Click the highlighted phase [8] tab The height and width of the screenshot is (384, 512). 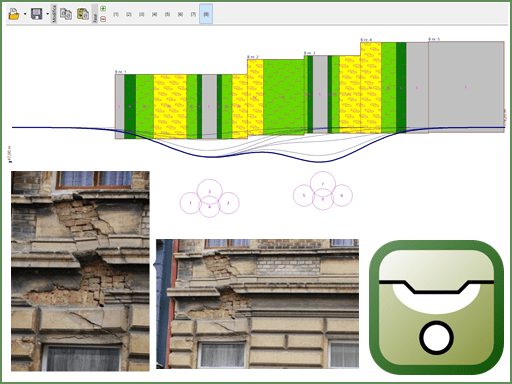(206, 14)
